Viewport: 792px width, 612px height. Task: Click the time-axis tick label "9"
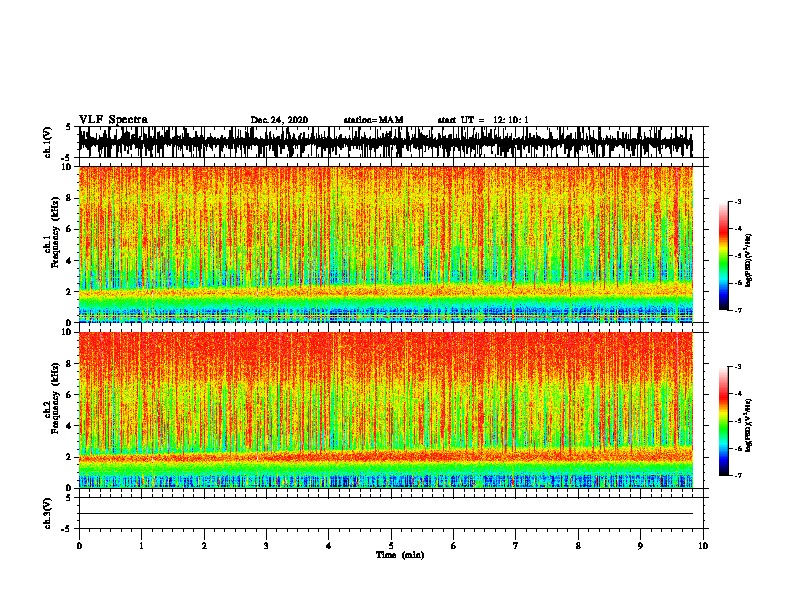click(640, 546)
